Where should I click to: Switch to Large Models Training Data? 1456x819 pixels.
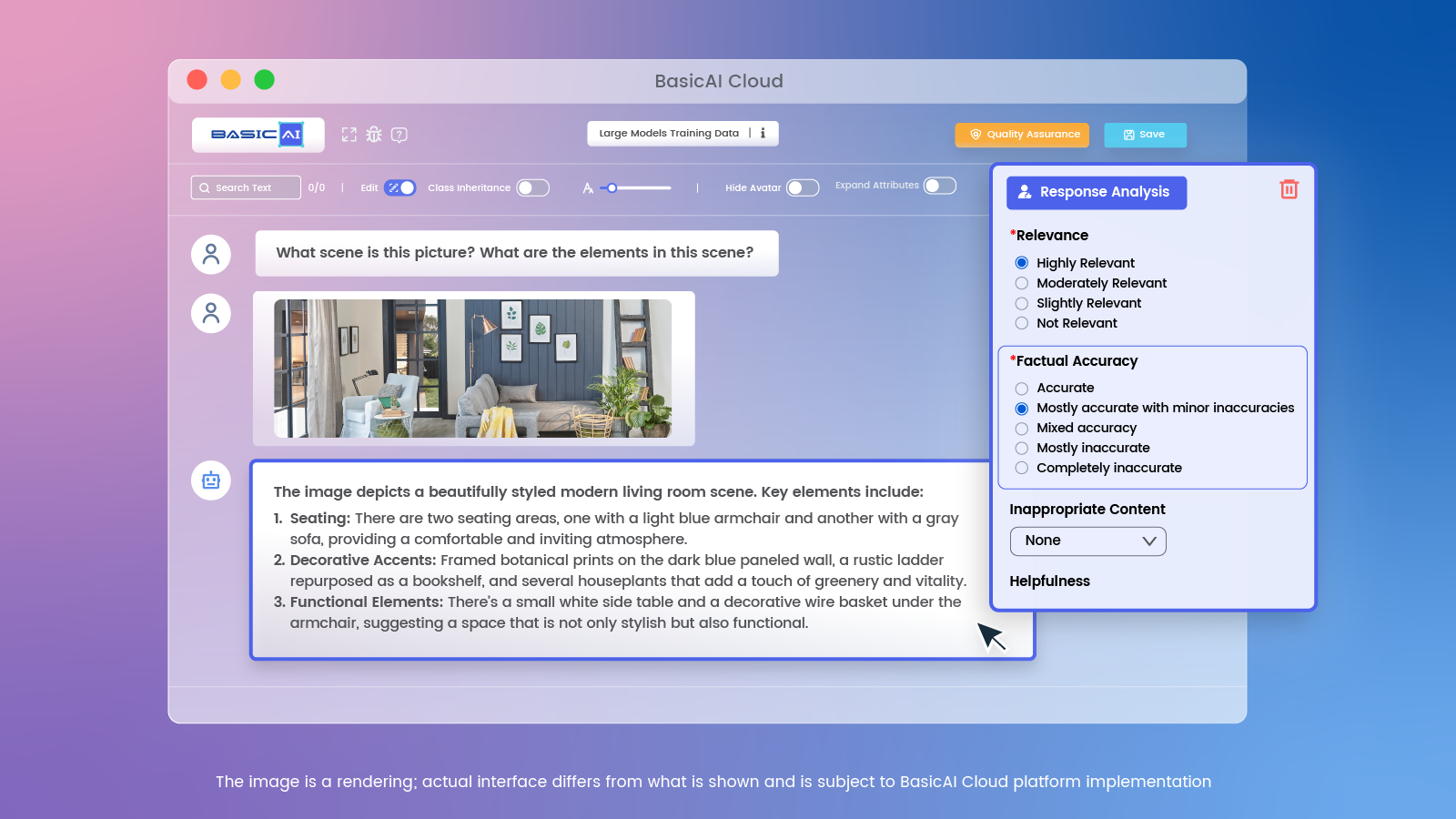coord(670,133)
